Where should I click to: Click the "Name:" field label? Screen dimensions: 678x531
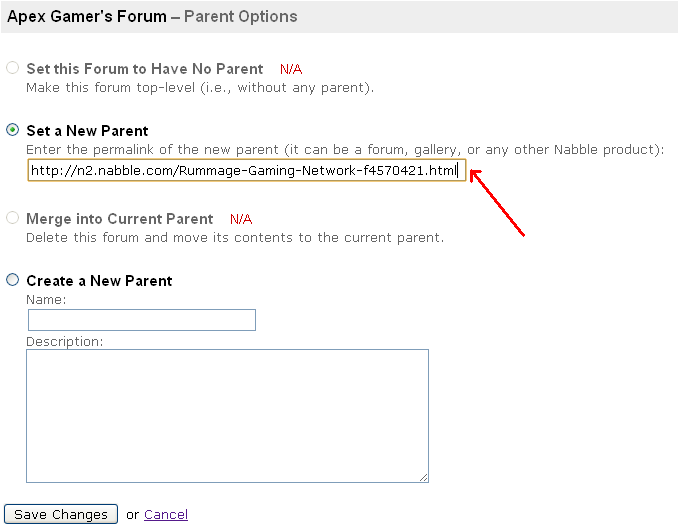coord(46,300)
